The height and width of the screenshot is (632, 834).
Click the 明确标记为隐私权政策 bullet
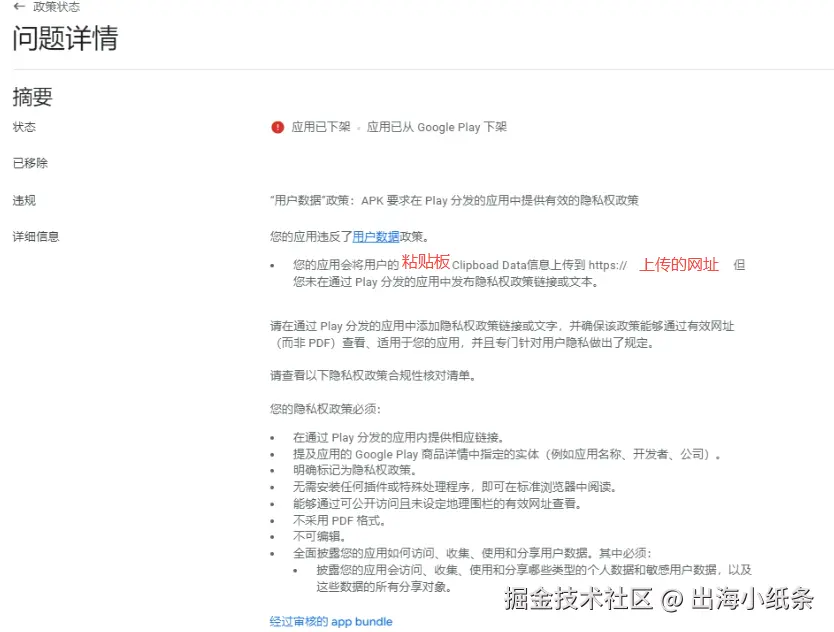(355, 470)
